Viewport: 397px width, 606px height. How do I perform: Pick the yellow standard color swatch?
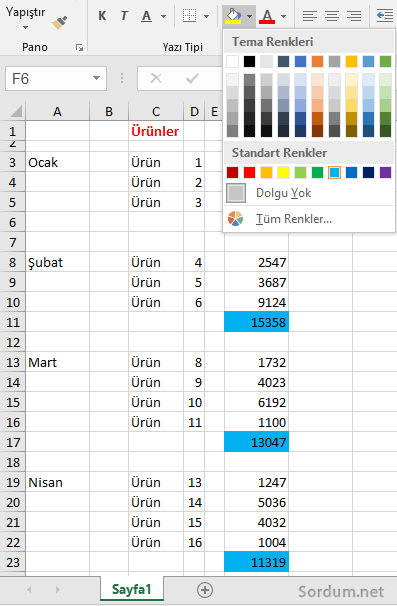(283, 172)
